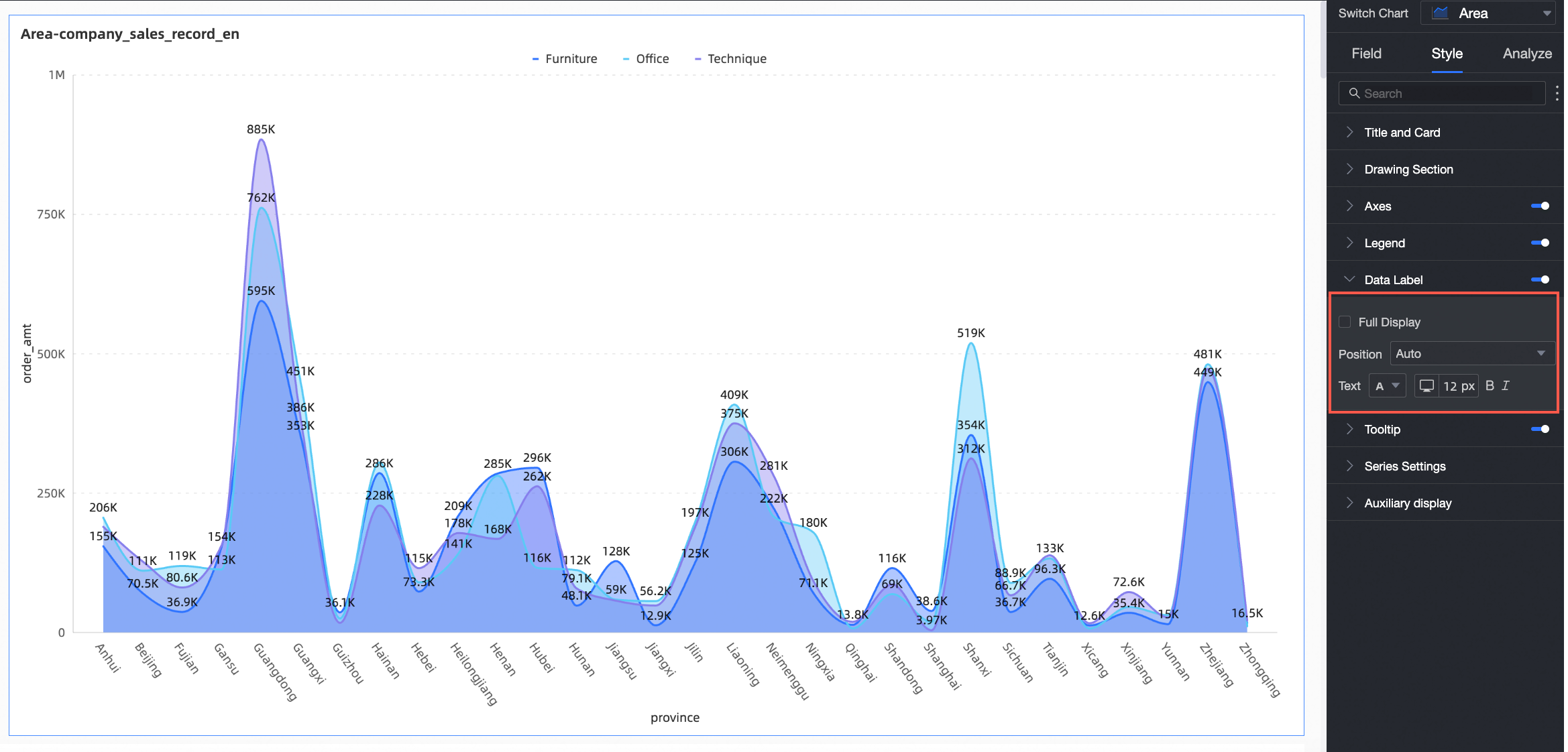The image size is (1568, 752).
Task: Click the 481K data label at Zhejiang
Action: pos(1207,354)
